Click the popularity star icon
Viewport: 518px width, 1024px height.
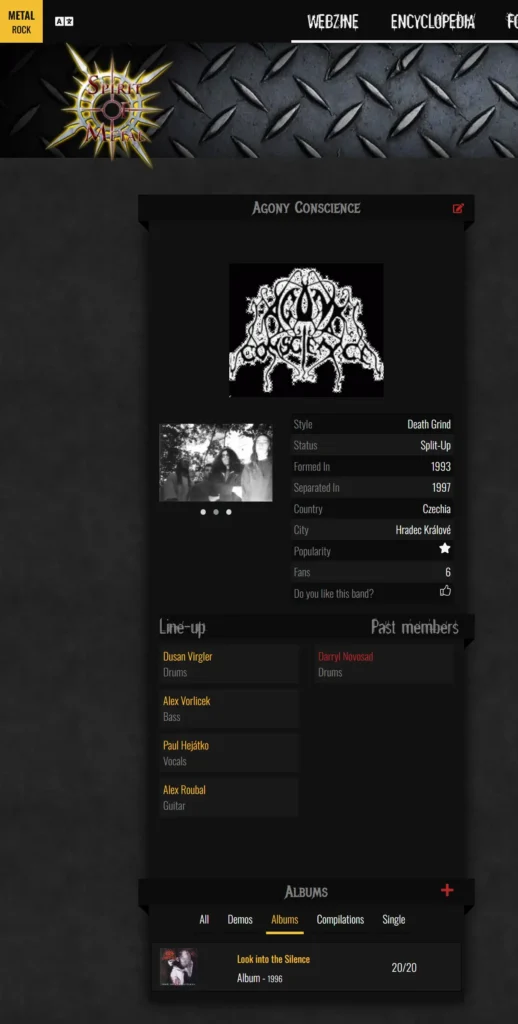445,549
